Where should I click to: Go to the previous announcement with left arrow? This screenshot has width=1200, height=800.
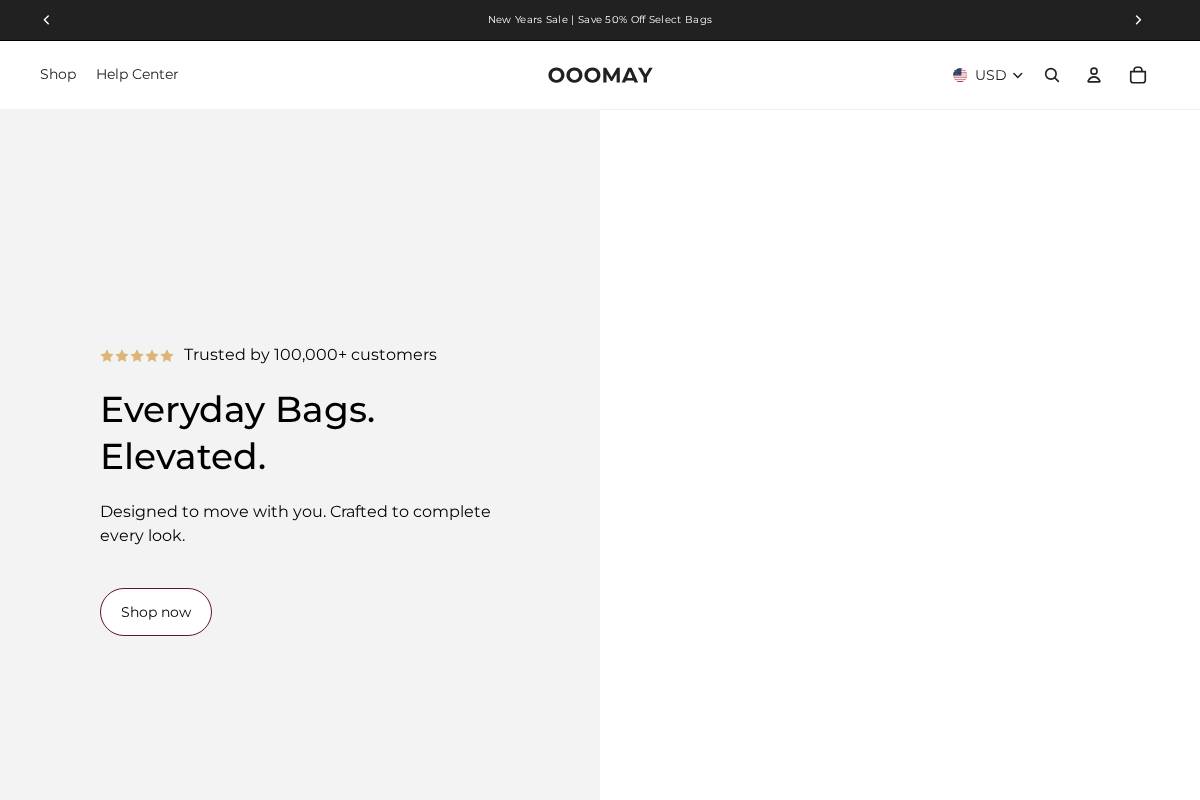[47, 20]
